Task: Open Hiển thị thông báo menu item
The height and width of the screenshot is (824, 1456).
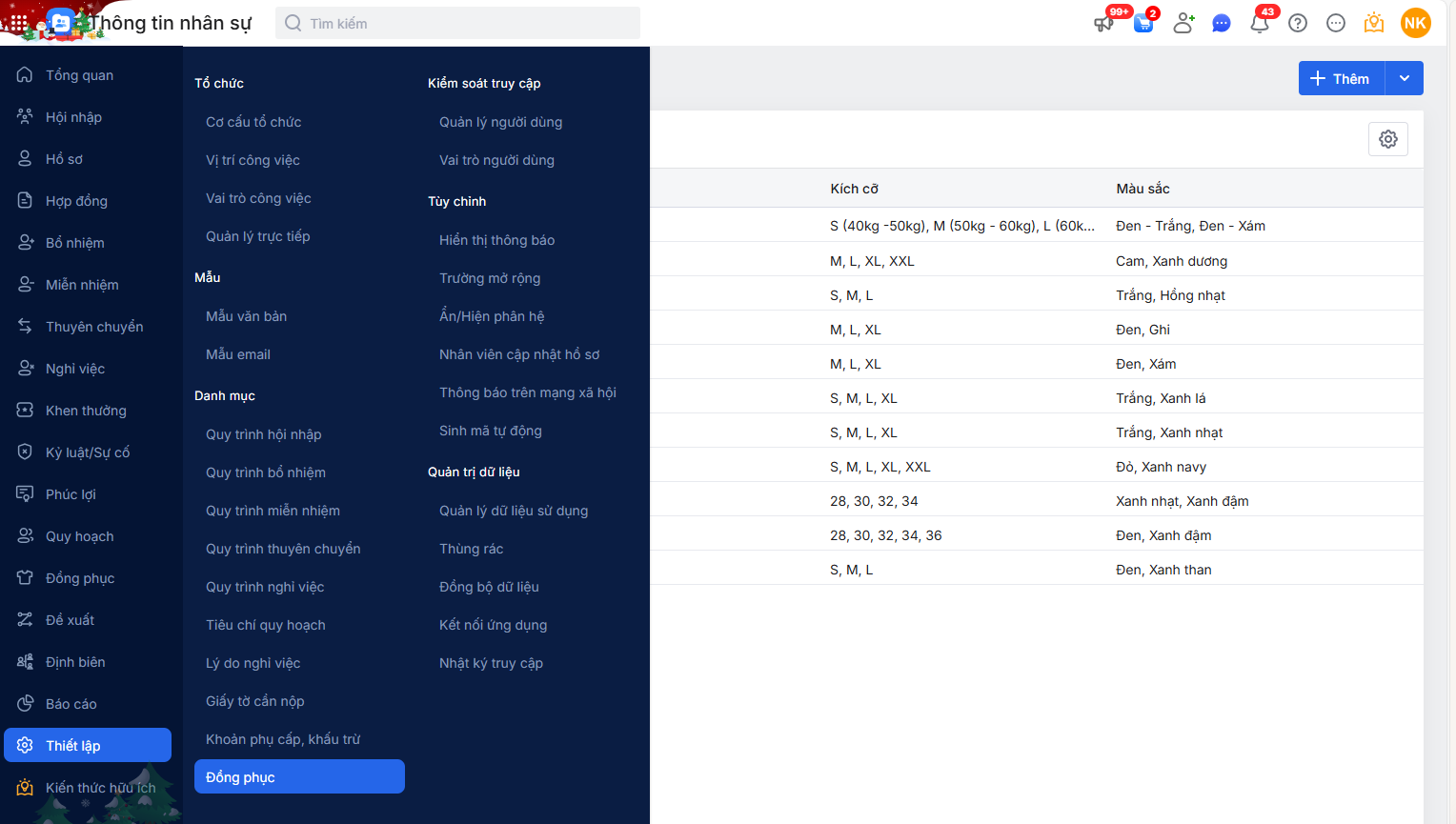Action: point(496,240)
